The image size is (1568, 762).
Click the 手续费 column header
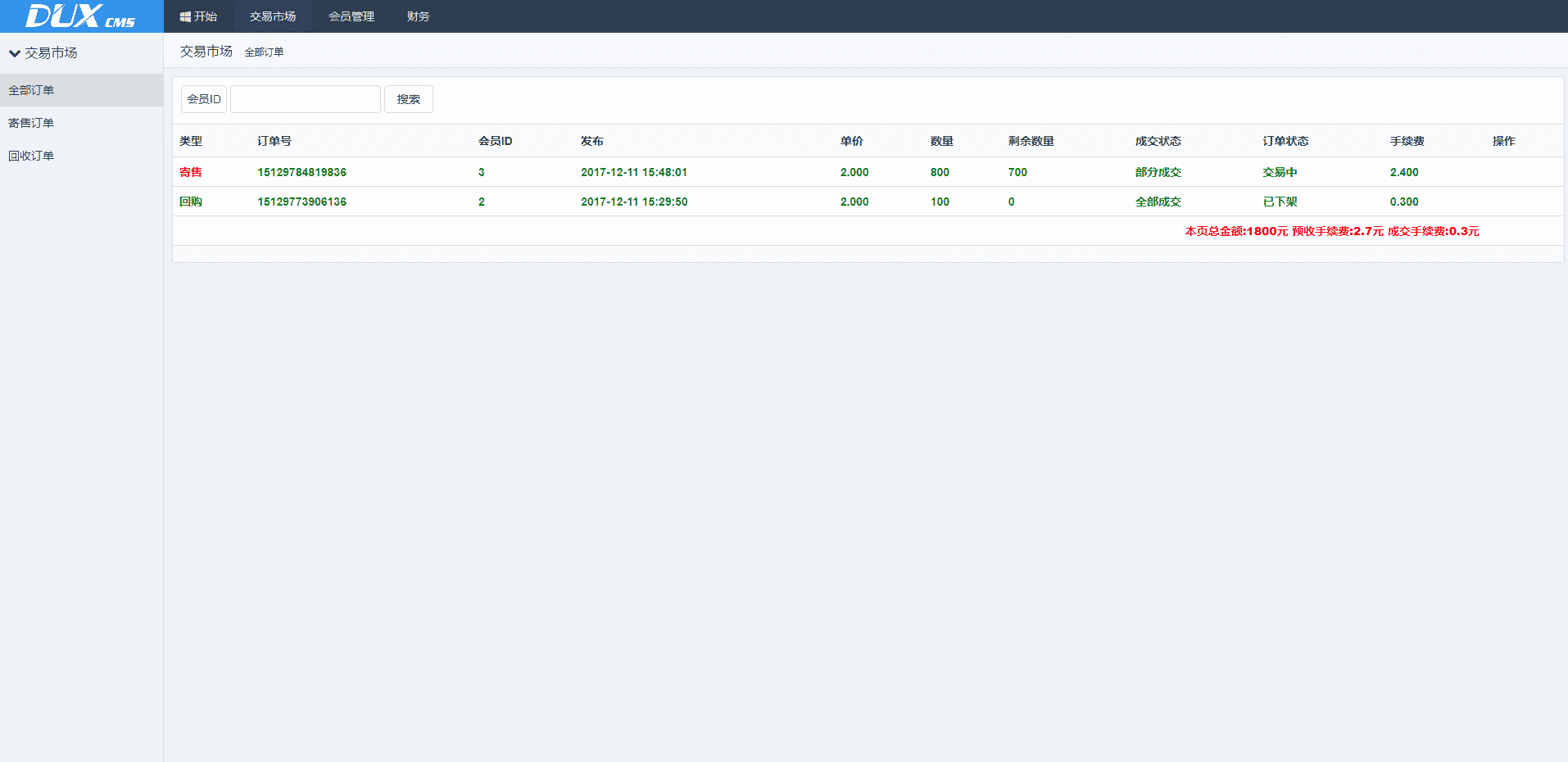tap(1407, 141)
